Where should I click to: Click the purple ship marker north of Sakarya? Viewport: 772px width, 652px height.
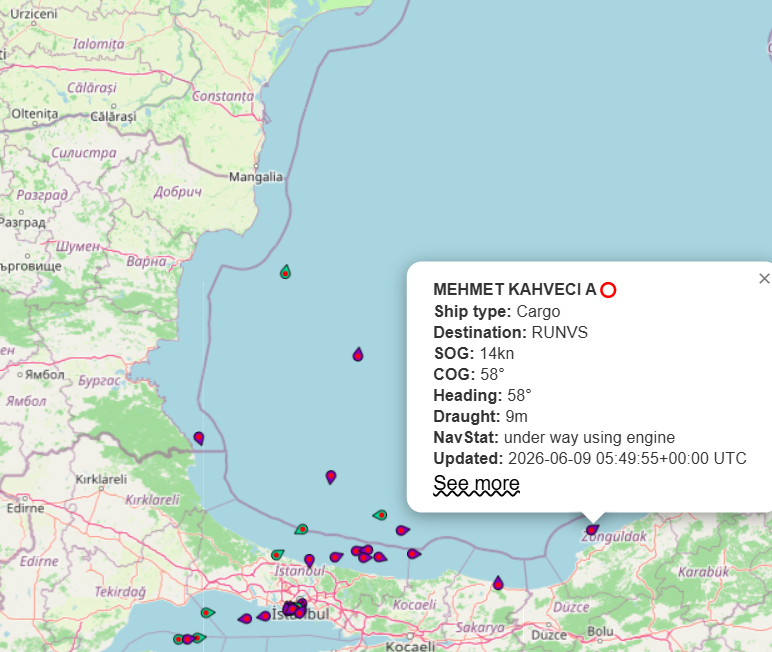click(x=498, y=583)
